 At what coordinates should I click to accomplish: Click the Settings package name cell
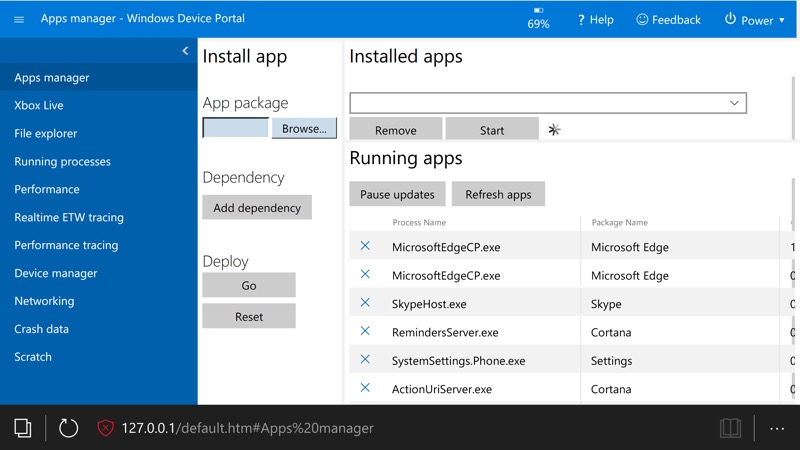point(611,361)
